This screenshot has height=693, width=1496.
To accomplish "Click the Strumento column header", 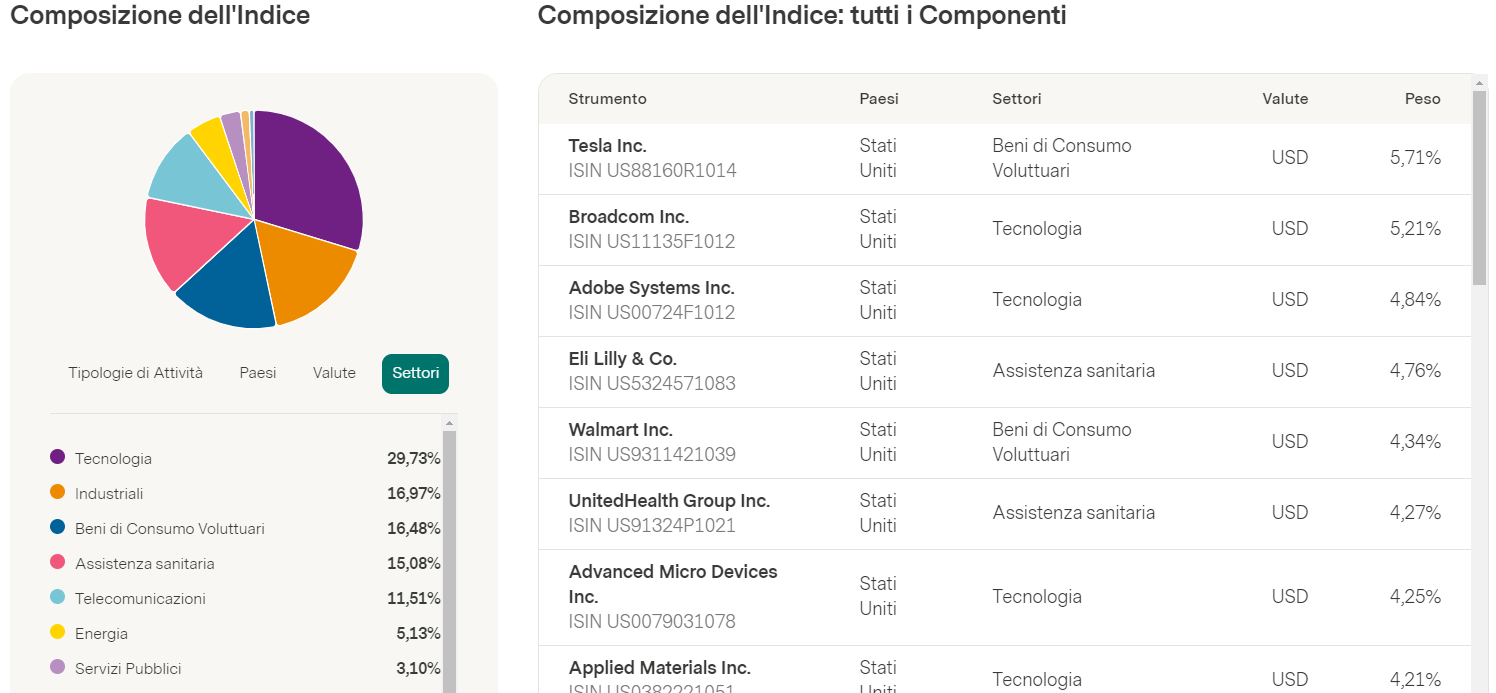I will (x=607, y=99).
